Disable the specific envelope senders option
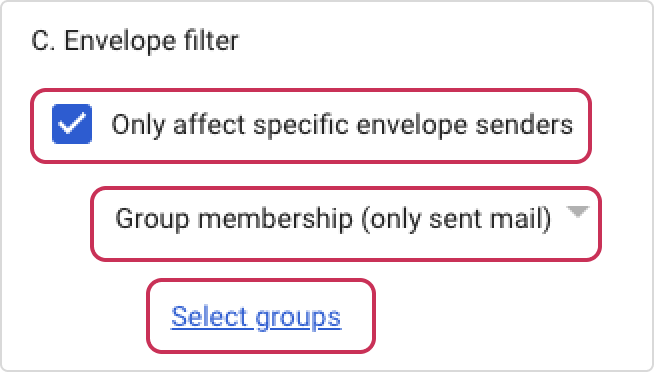Image resolution: width=654 pixels, height=372 pixels. click(x=72, y=124)
